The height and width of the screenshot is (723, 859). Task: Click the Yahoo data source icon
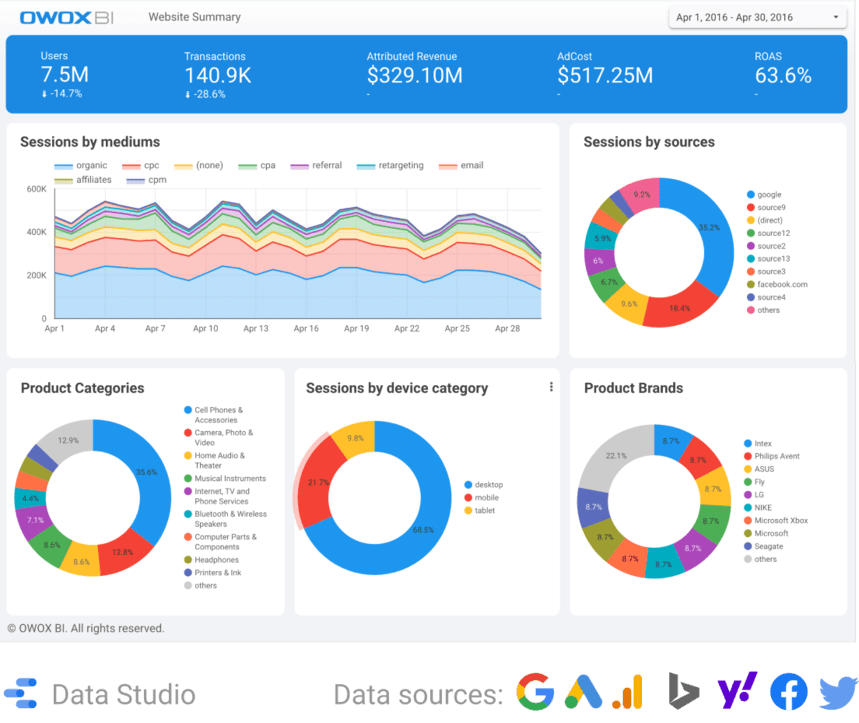pos(736,691)
